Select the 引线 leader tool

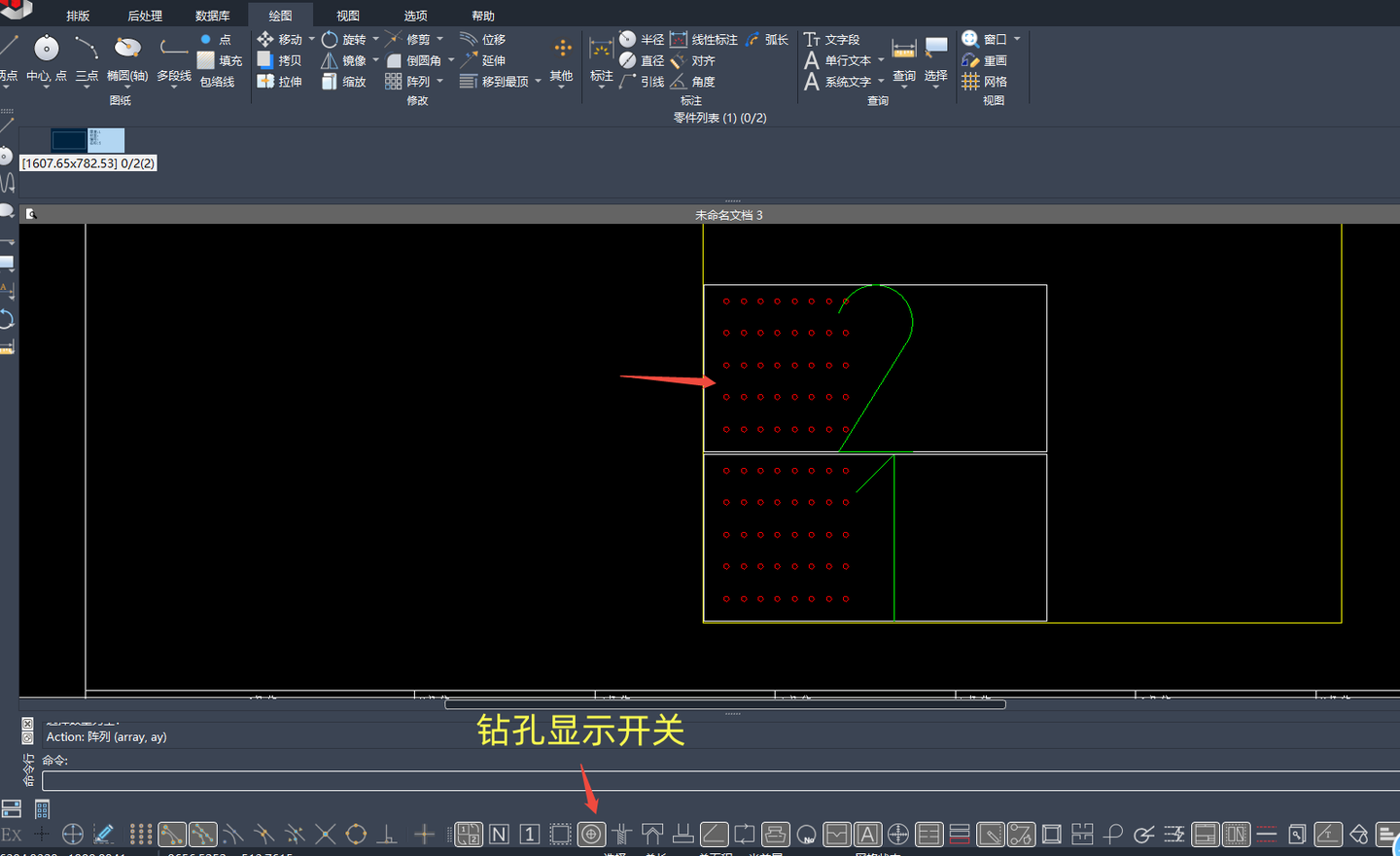(x=642, y=82)
